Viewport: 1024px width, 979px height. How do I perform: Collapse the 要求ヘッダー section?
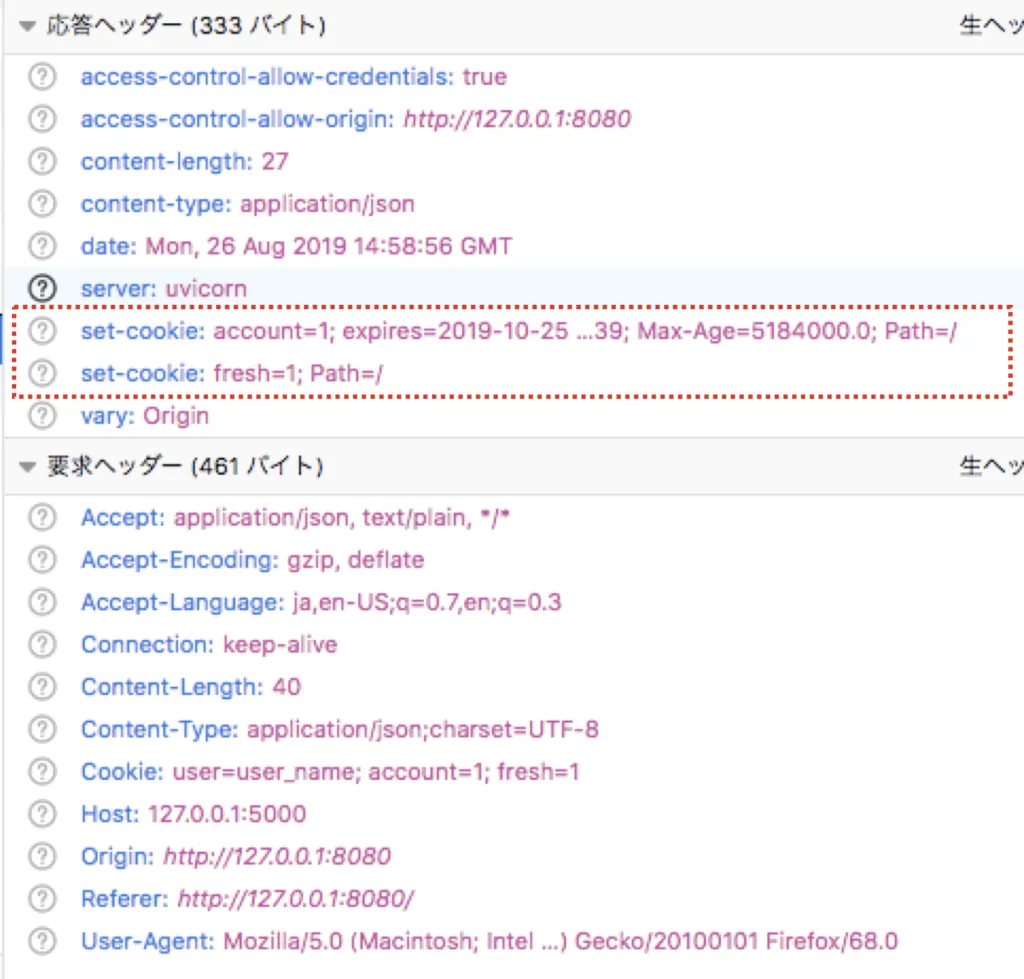tap(27, 466)
